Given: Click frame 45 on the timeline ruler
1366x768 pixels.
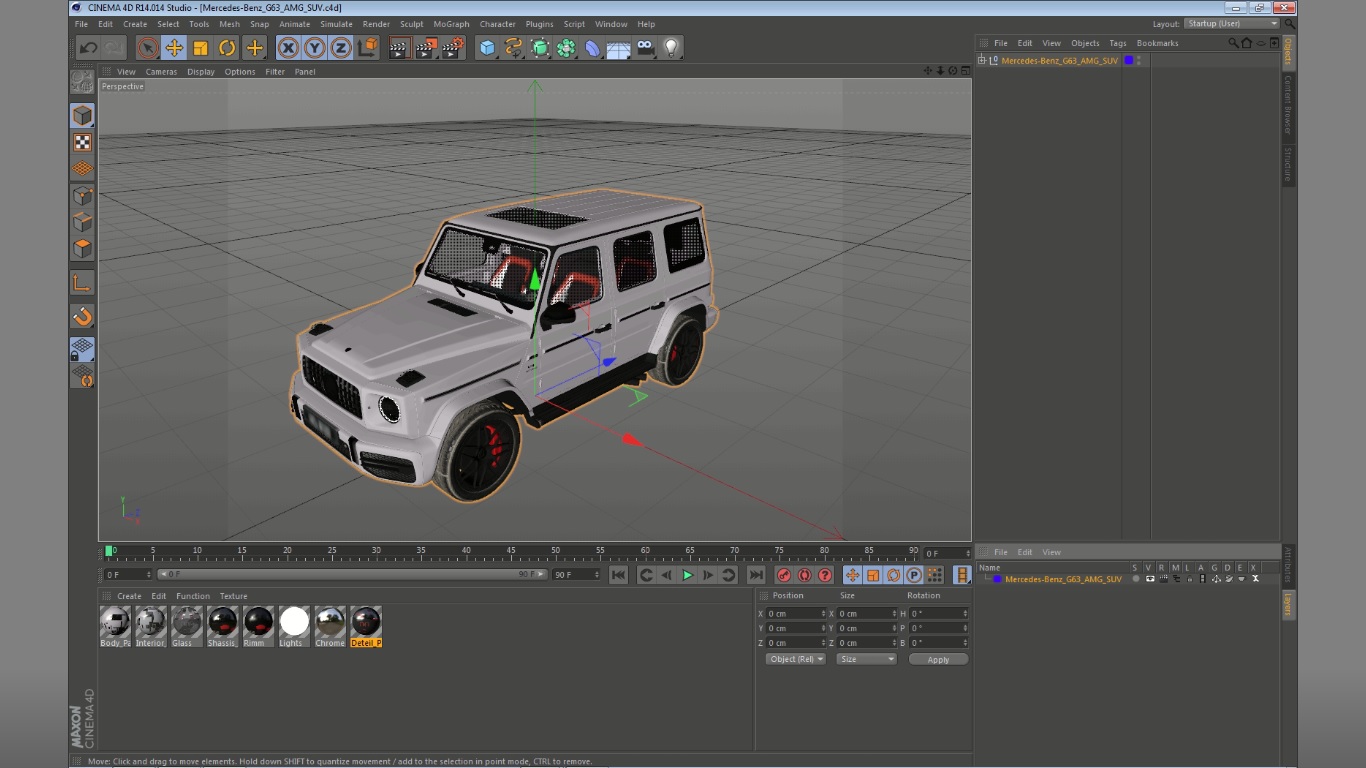Looking at the screenshot, I should 511,551.
